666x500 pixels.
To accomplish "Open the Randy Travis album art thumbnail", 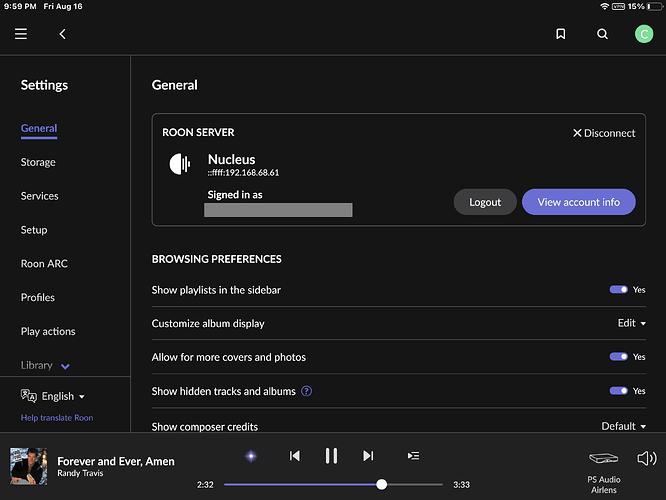I will coord(28,466).
